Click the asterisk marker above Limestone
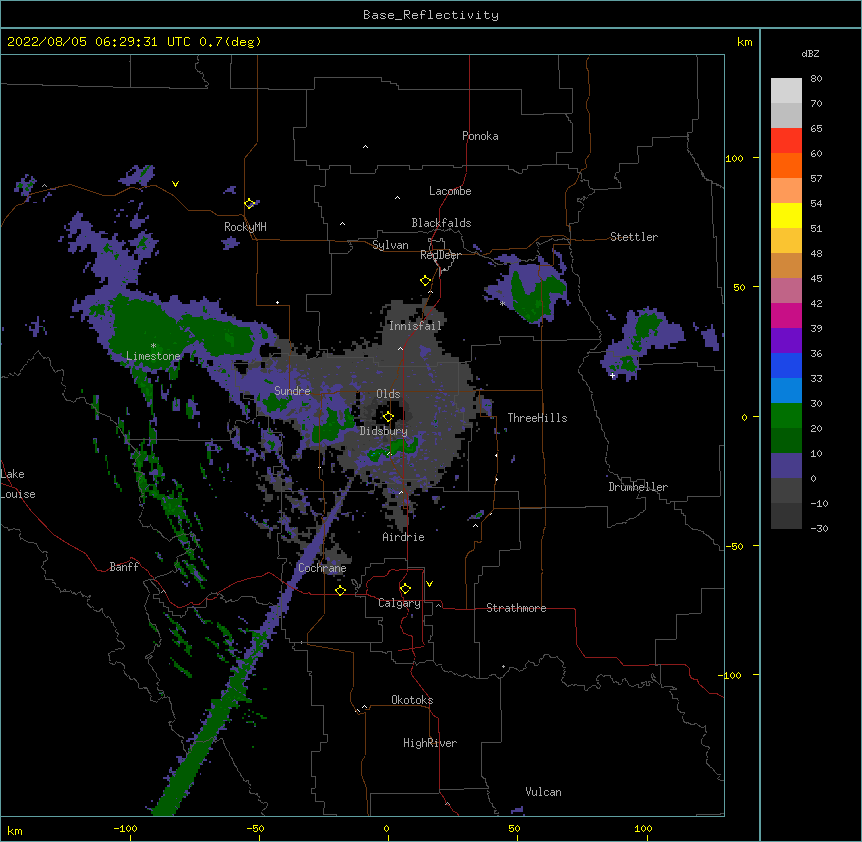The width and height of the screenshot is (862, 842). [153, 346]
